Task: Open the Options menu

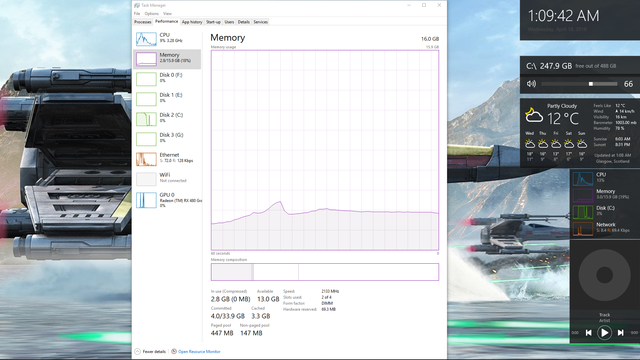Action: click(151, 13)
